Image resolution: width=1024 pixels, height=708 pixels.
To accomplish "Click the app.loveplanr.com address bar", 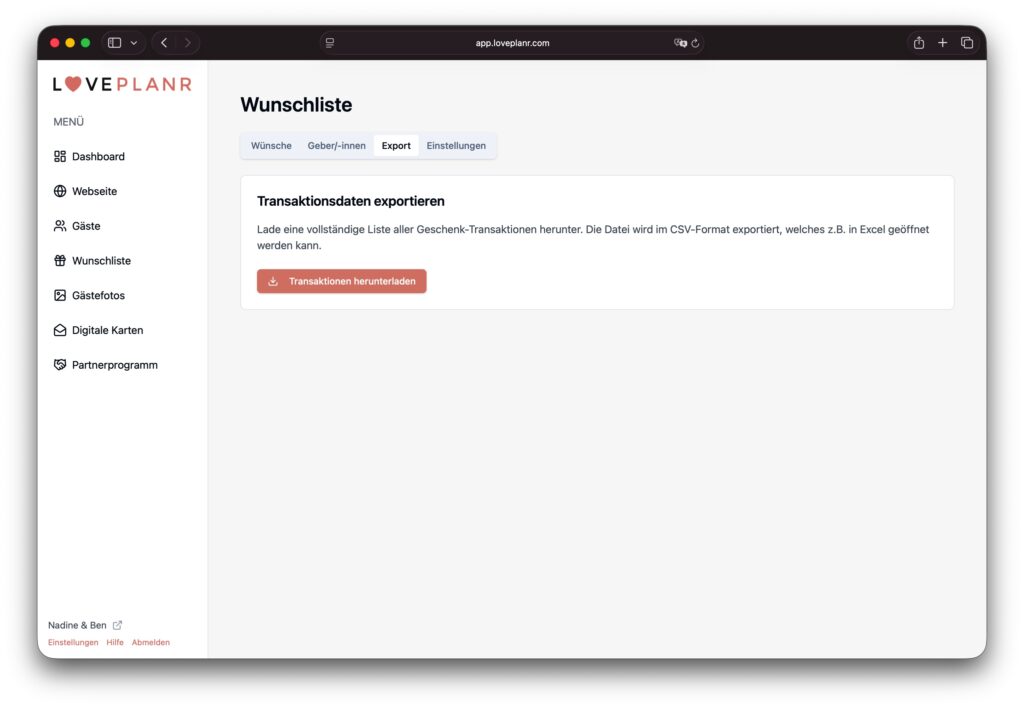I will click(x=512, y=43).
